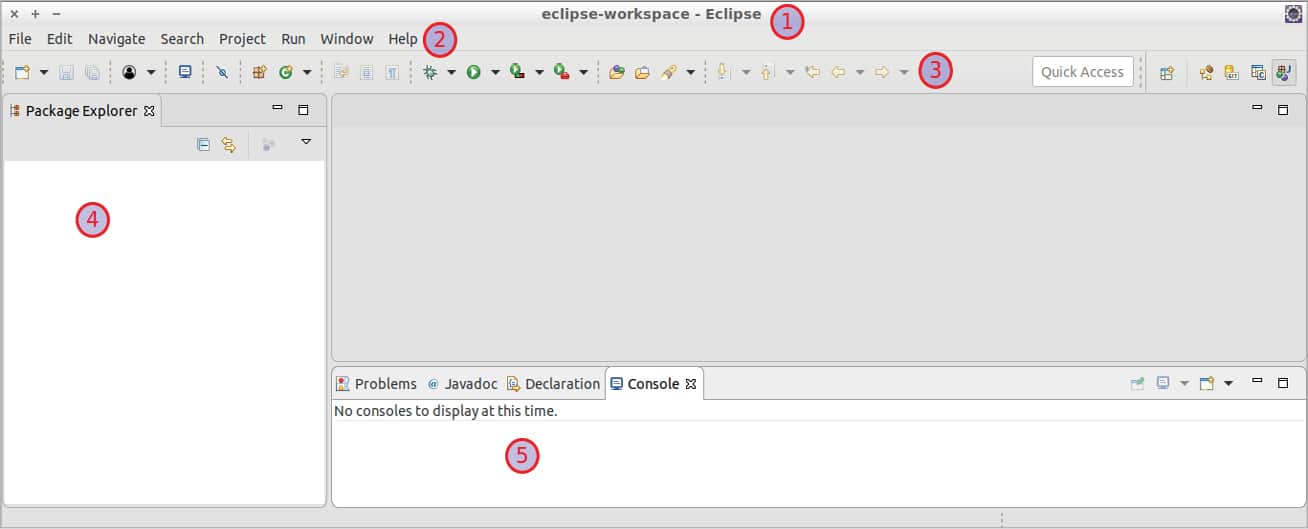Open Package Explorer View Menu triangle
This screenshot has height=529, width=1308.
(x=306, y=142)
